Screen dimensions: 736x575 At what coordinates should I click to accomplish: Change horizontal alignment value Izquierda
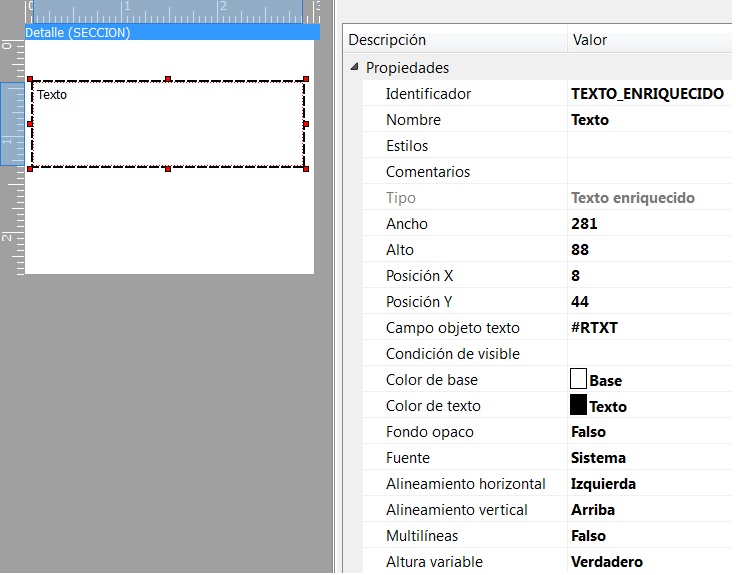pos(603,484)
